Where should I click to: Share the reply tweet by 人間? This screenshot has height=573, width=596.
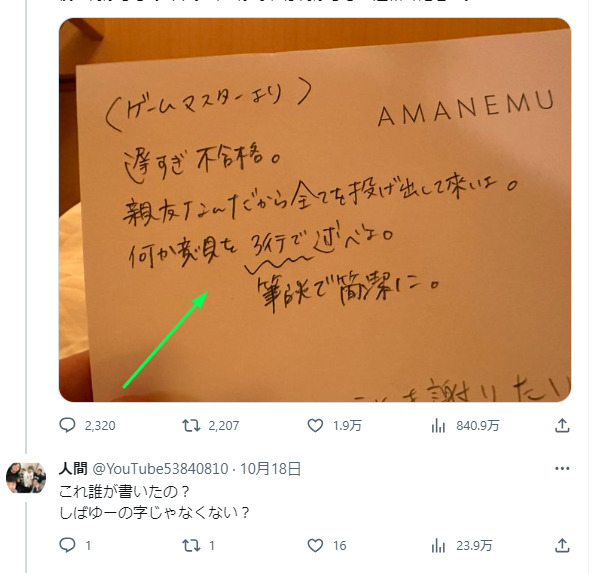(x=562, y=545)
